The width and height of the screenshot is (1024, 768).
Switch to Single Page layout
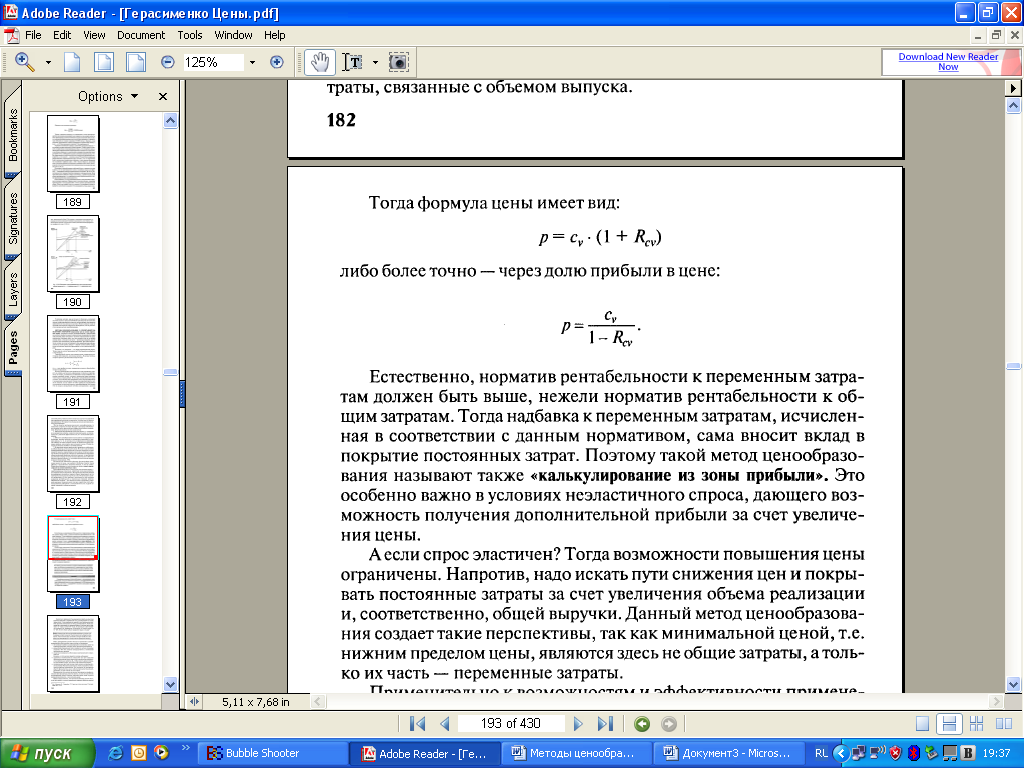point(922,724)
